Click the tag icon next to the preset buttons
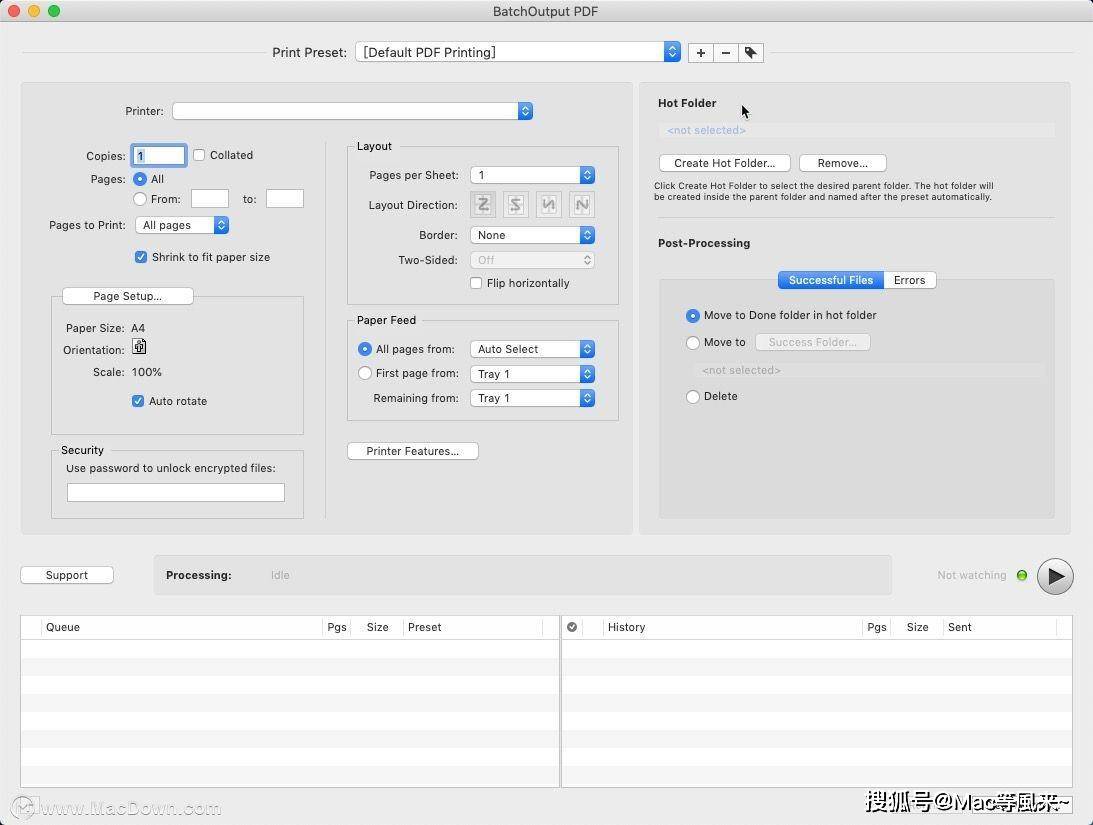 [x=751, y=53]
